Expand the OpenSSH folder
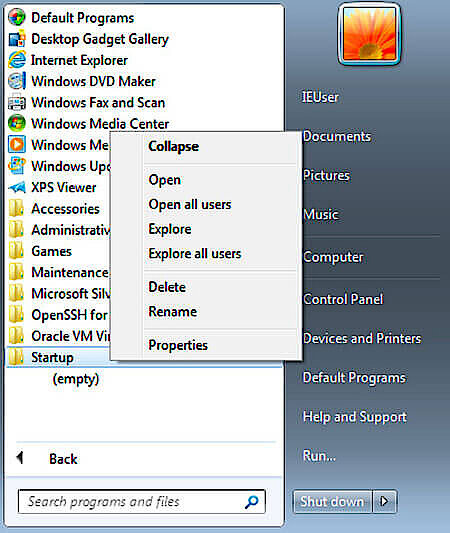 click(58, 315)
